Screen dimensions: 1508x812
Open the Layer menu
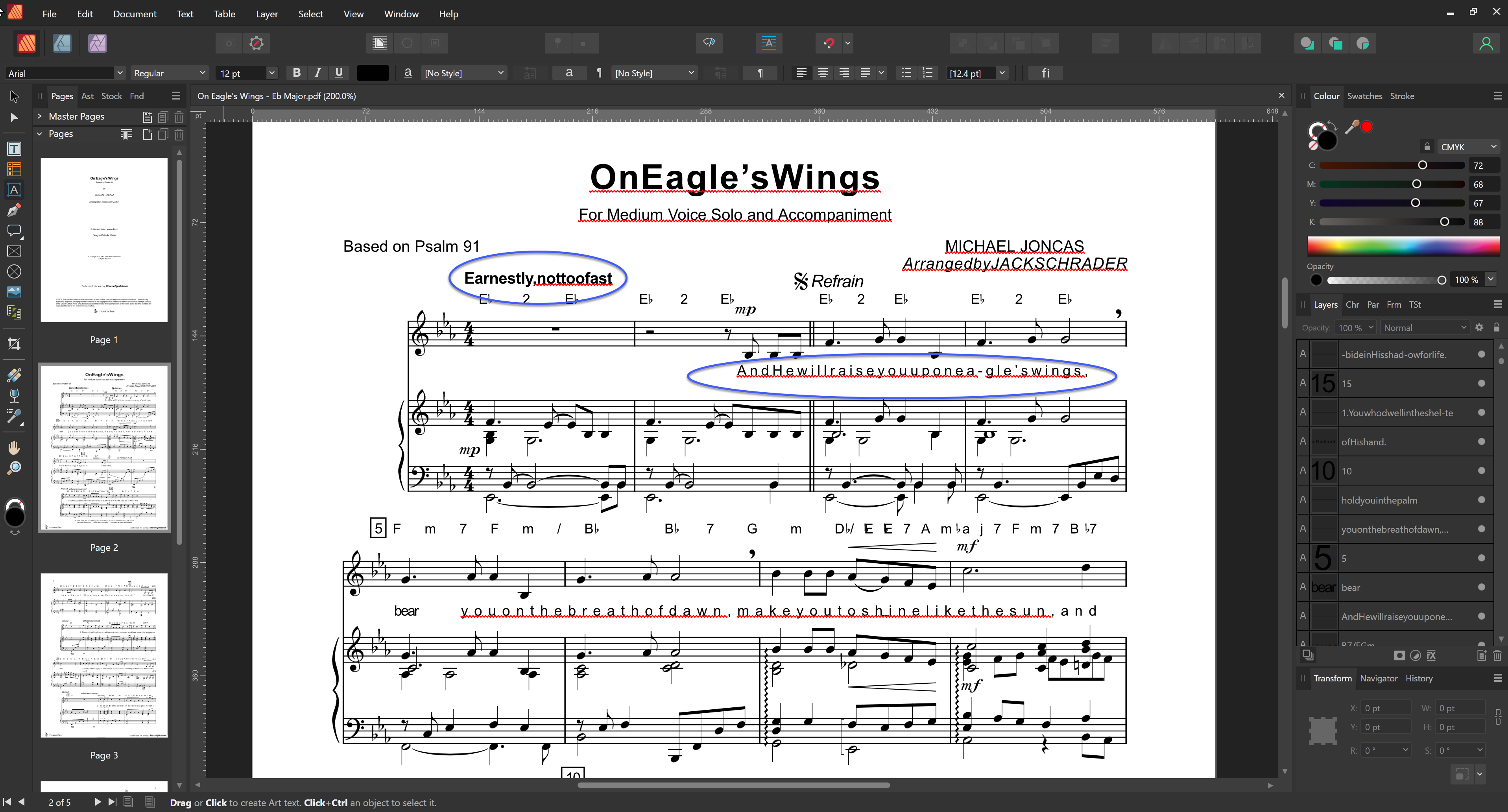[x=266, y=13]
